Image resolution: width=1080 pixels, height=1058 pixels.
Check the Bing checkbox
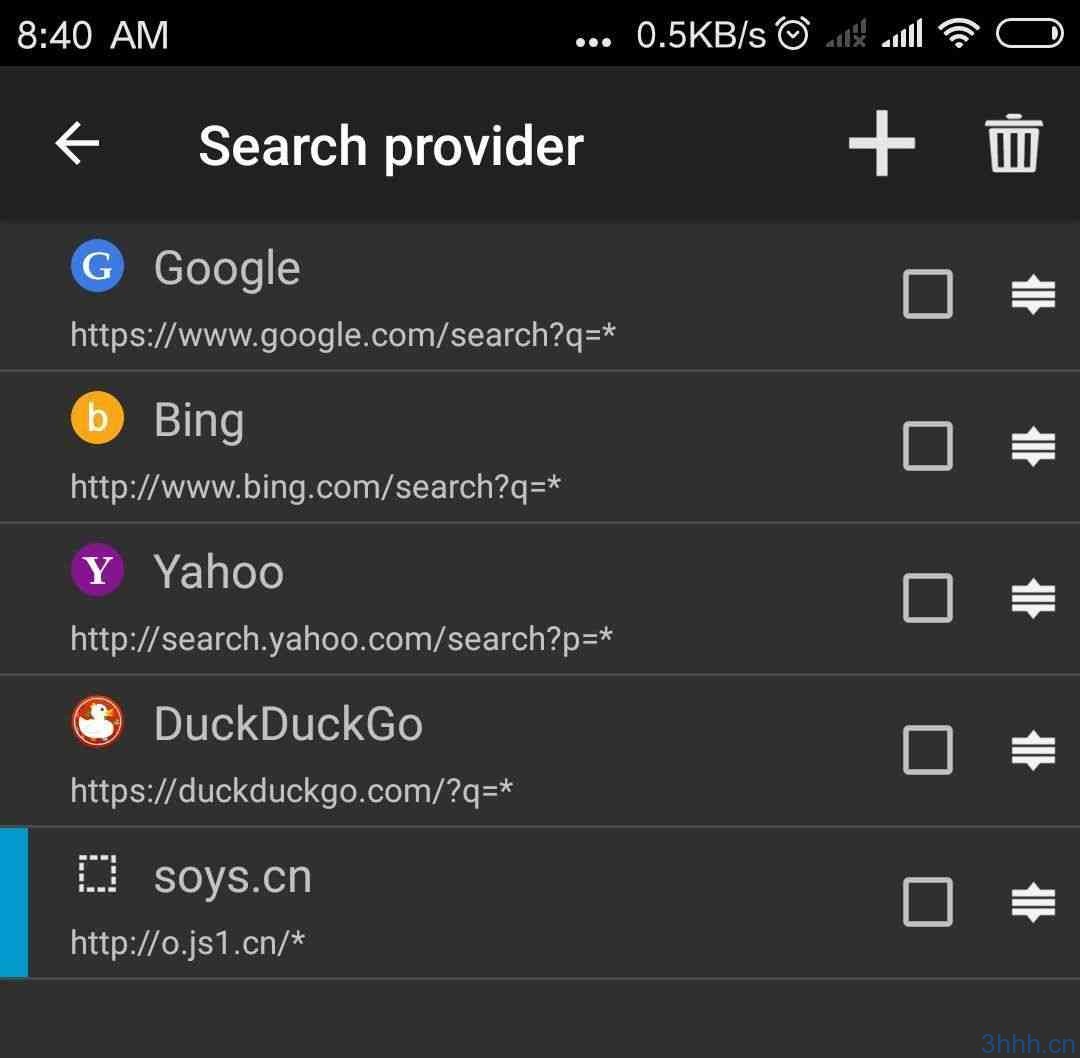[927, 447]
